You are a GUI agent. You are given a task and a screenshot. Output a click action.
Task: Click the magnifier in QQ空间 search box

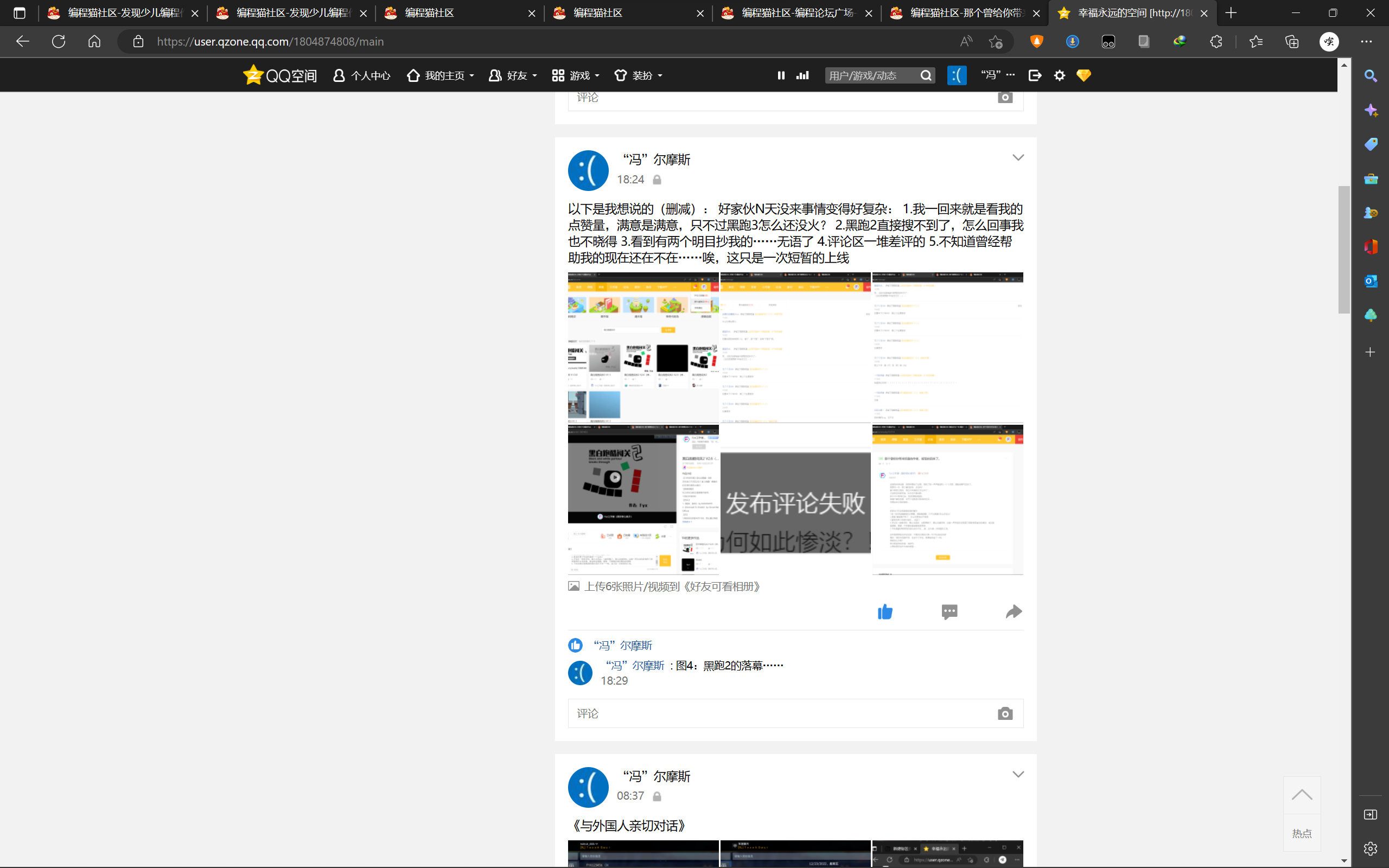(926, 75)
